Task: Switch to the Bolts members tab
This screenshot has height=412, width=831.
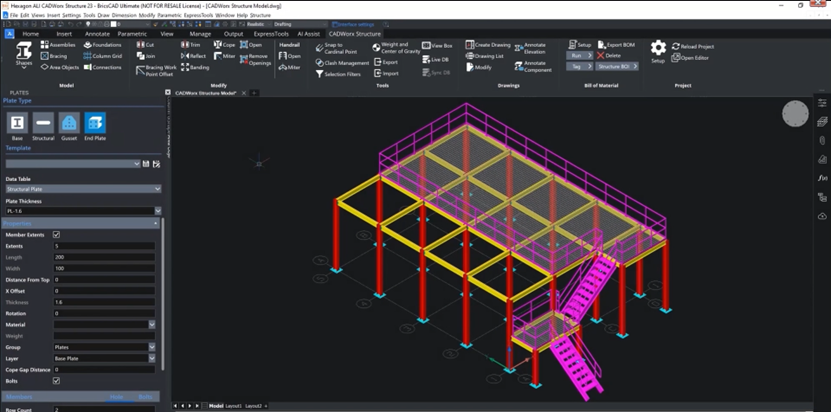Action: 145,397
